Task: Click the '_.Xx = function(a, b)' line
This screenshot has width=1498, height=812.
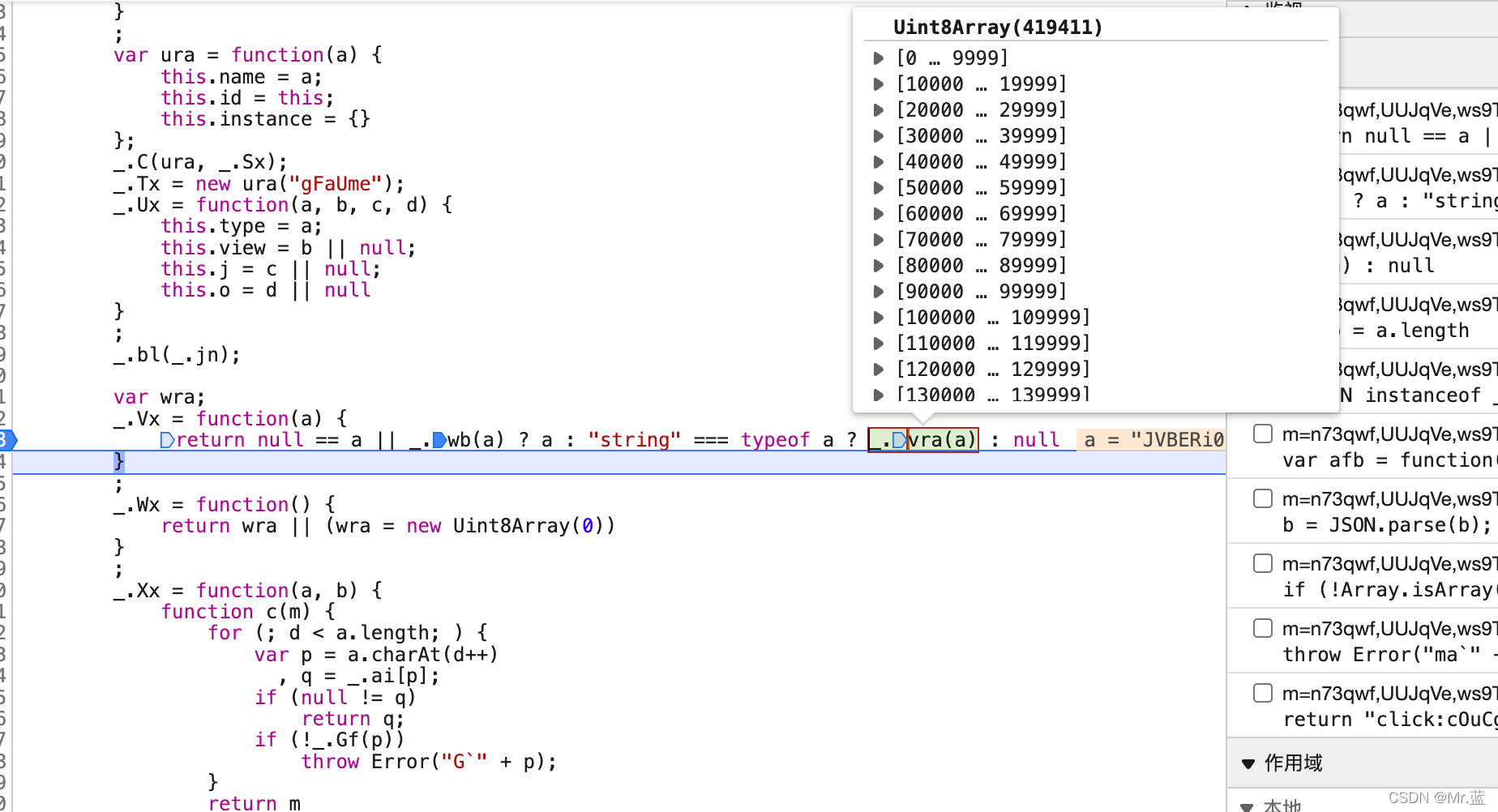Action: click(248, 591)
